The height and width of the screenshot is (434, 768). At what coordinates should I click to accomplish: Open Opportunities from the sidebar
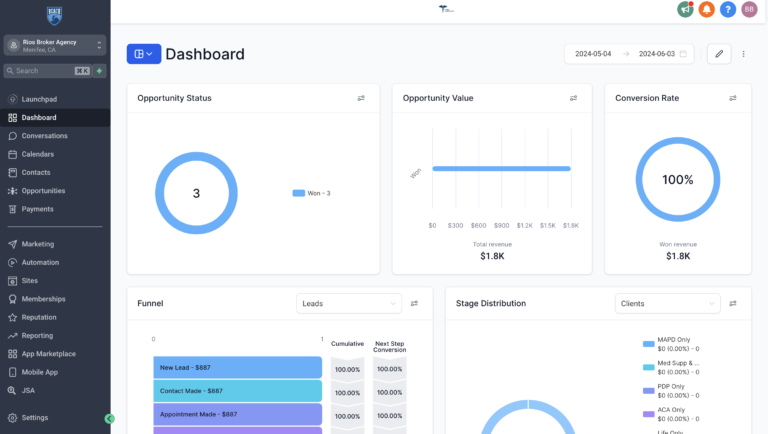43,191
